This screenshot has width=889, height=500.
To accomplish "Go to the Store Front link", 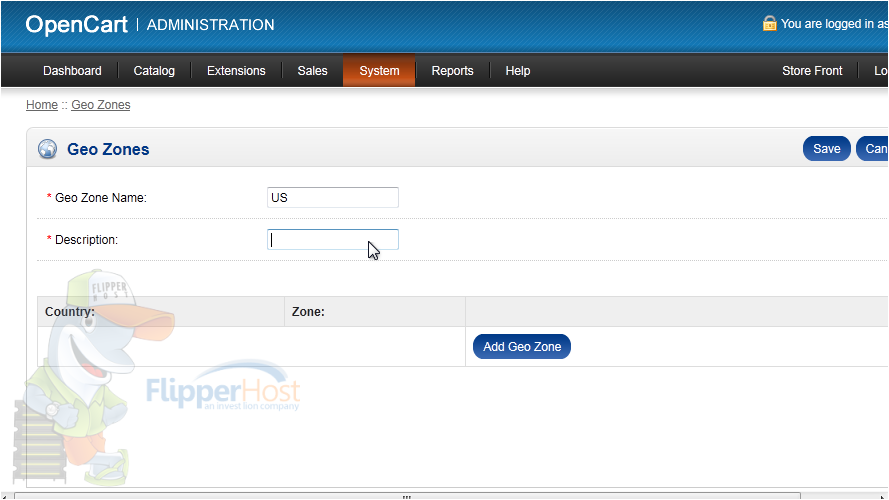I will [812, 71].
